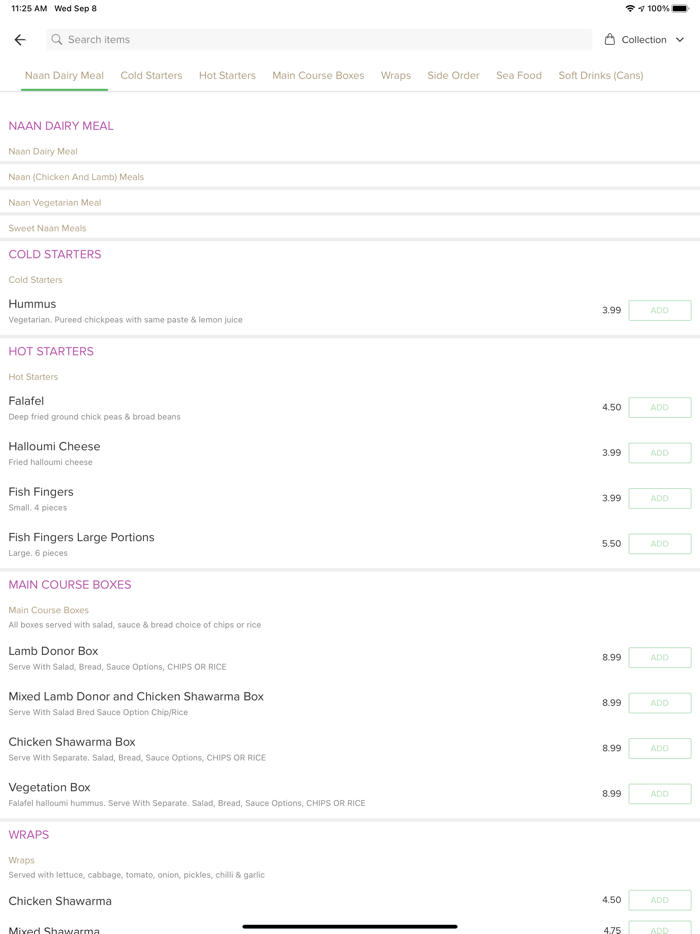Go to Soft Drinks (Cans) tab

tap(600, 75)
